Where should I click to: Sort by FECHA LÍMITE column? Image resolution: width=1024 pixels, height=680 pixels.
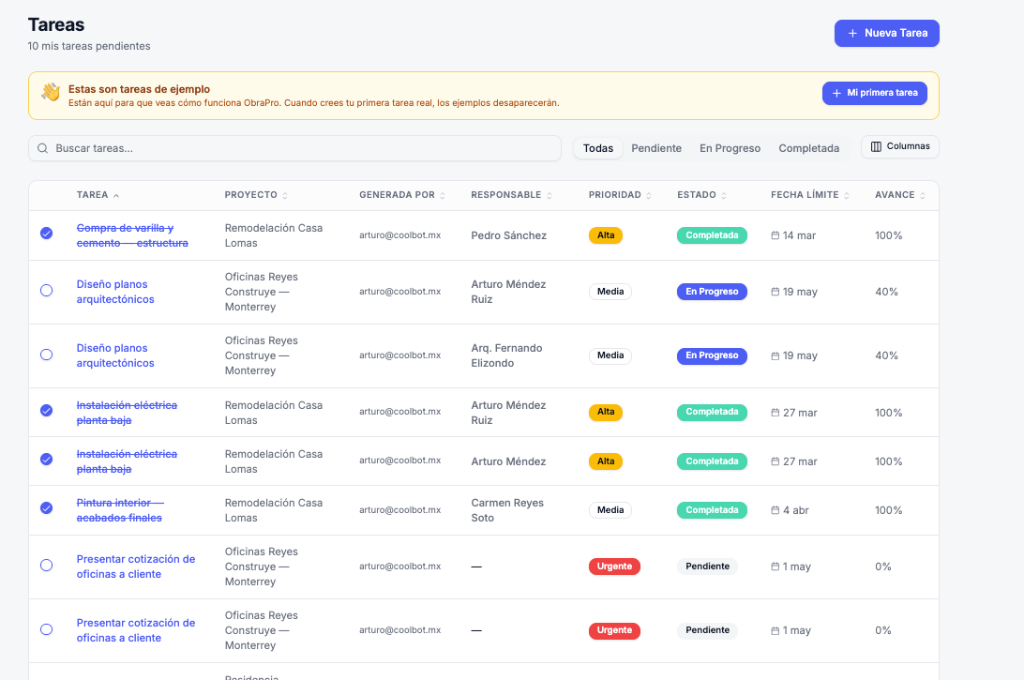pos(846,195)
